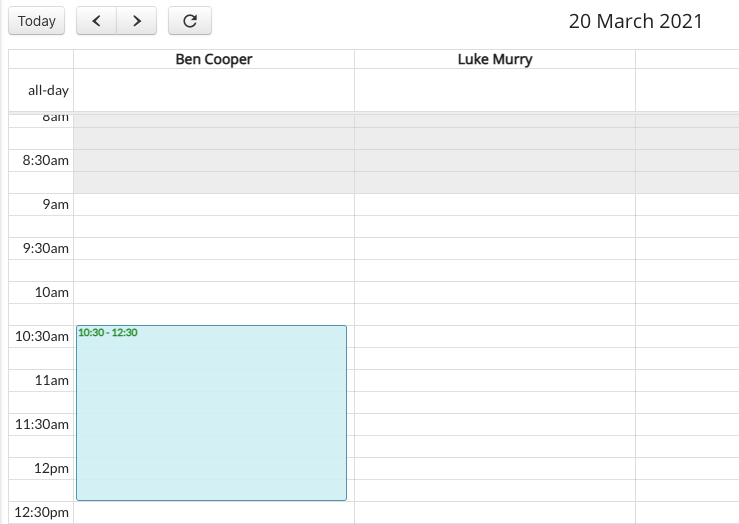The width and height of the screenshot is (739, 524).
Task: Click the 10:30am time label
Action: (x=41, y=336)
